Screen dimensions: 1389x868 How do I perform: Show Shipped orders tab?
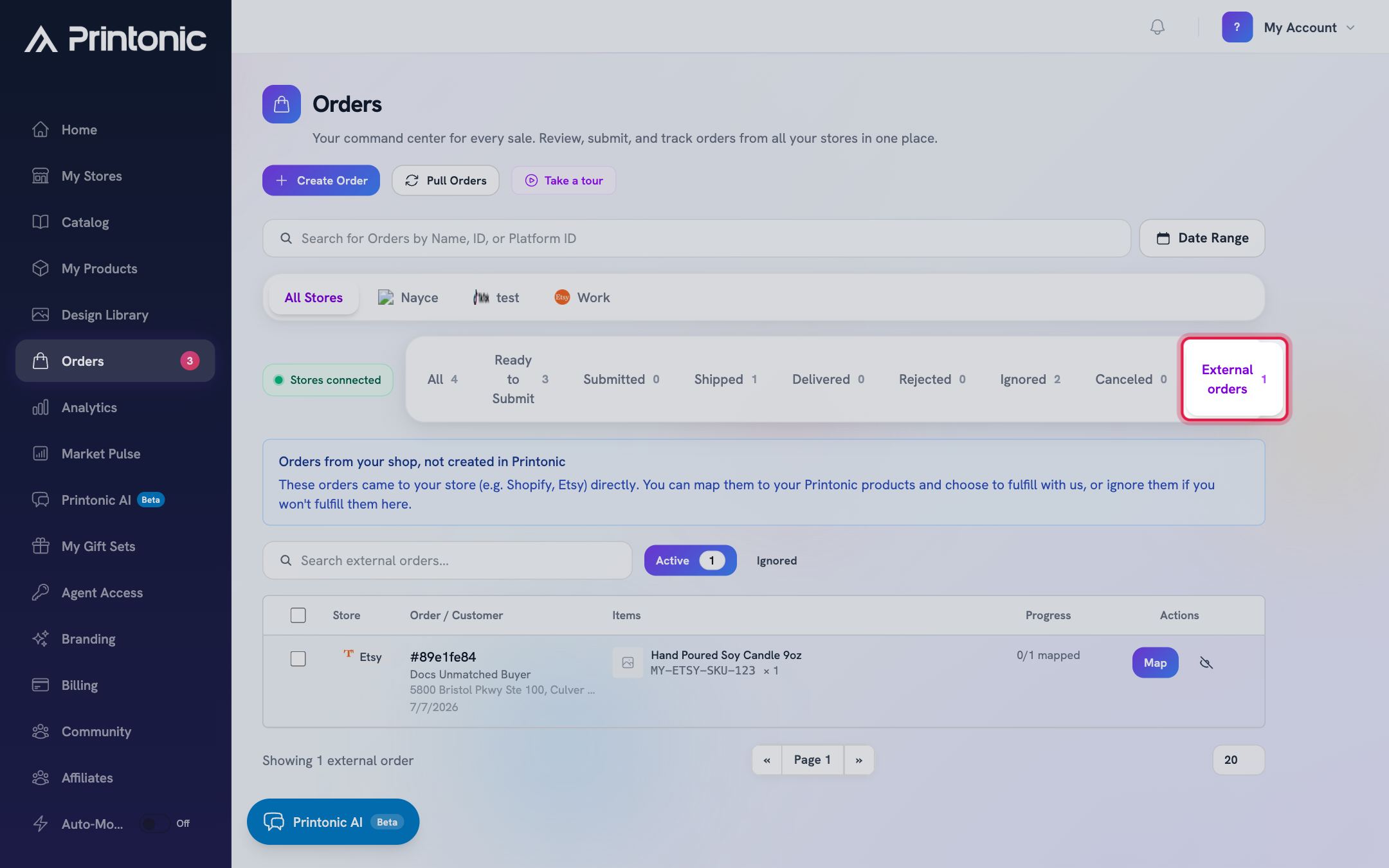click(725, 379)
